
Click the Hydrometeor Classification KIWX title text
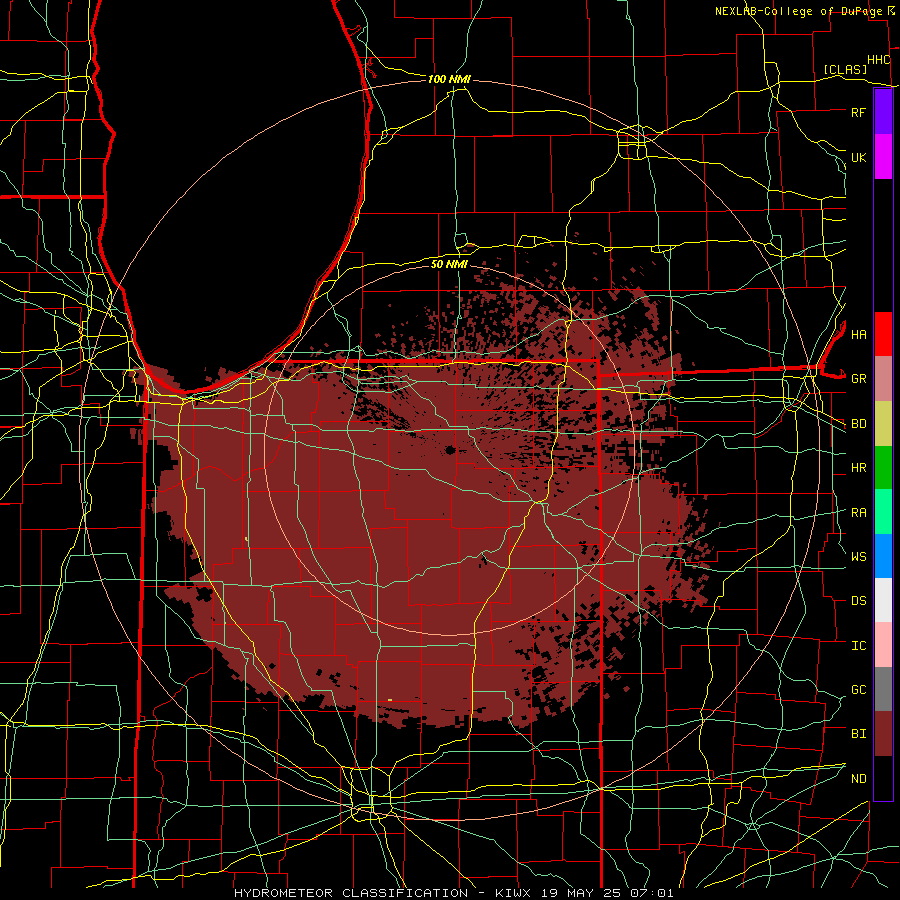click(453, 893)
